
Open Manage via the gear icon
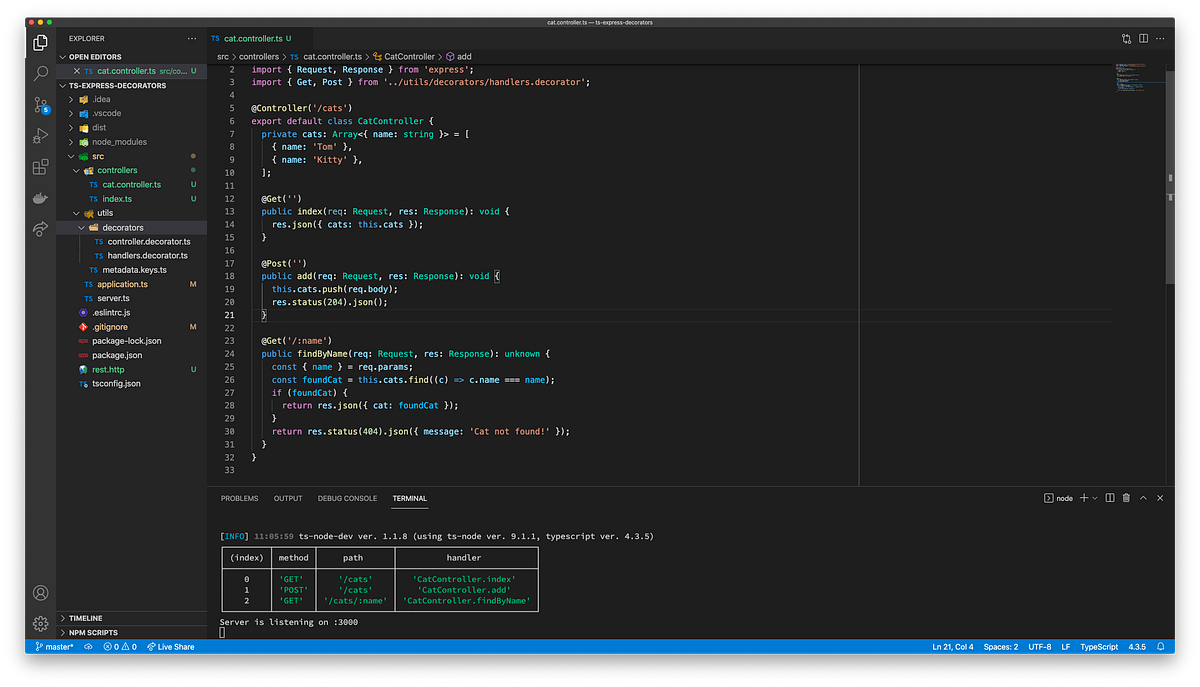click(x=40, y=623)
